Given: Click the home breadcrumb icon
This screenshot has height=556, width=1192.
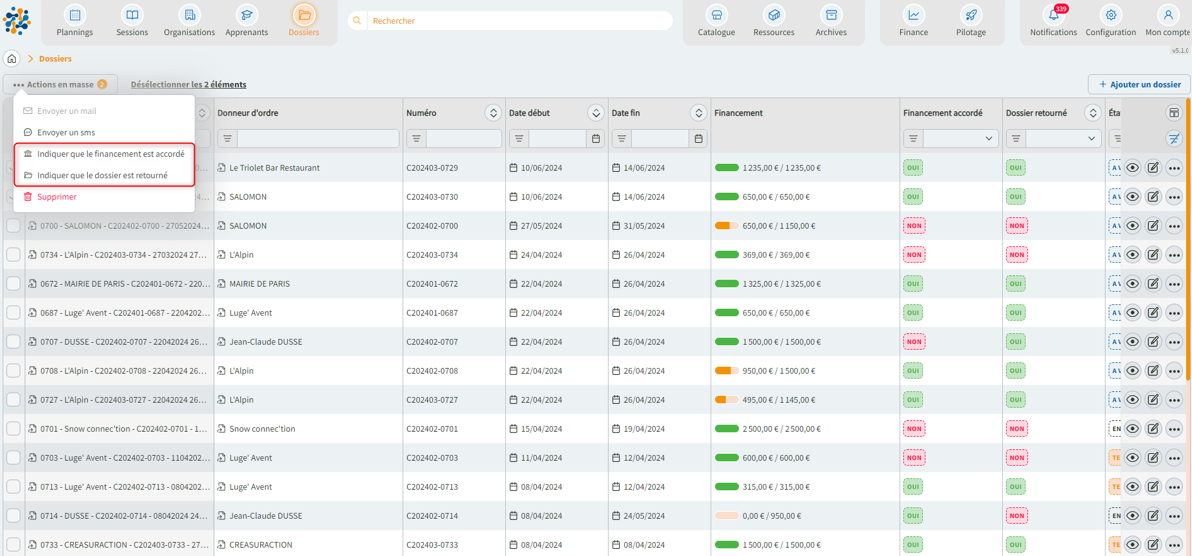Looking at the screenshot, I should [x=11, y=59].
